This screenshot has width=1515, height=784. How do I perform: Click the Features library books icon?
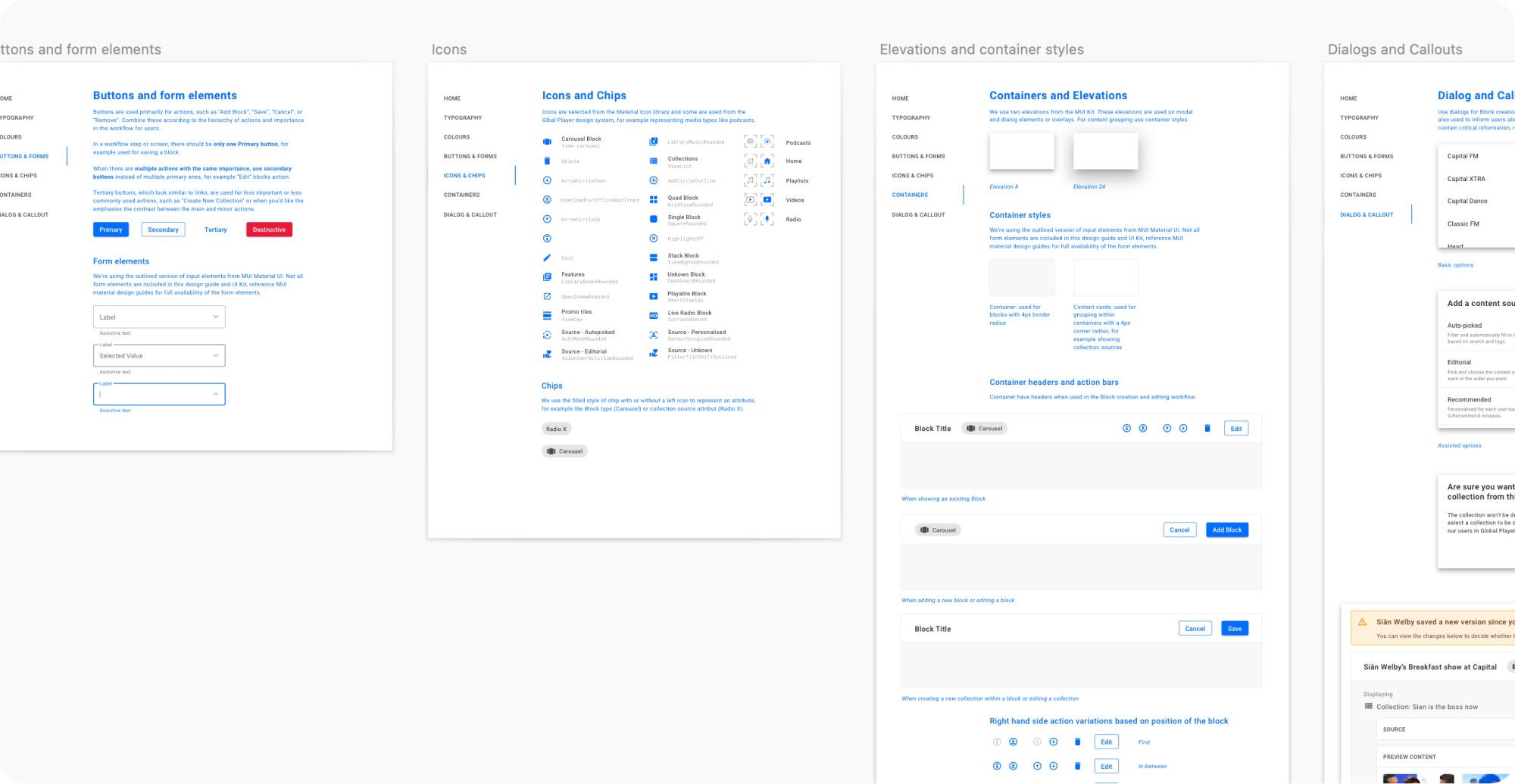pos(547,277)
